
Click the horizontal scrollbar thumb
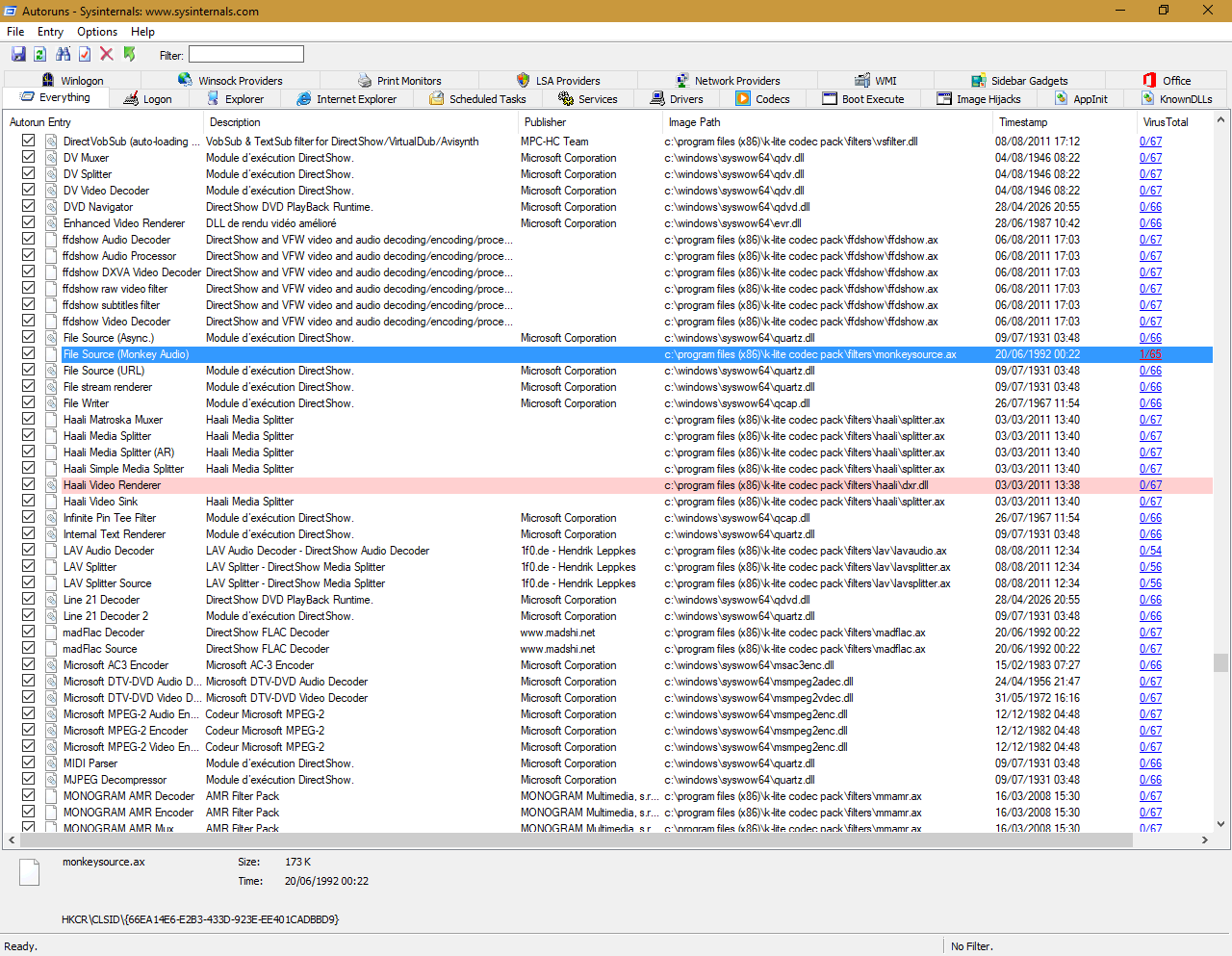pyautogui.click(x=576, y=840)
